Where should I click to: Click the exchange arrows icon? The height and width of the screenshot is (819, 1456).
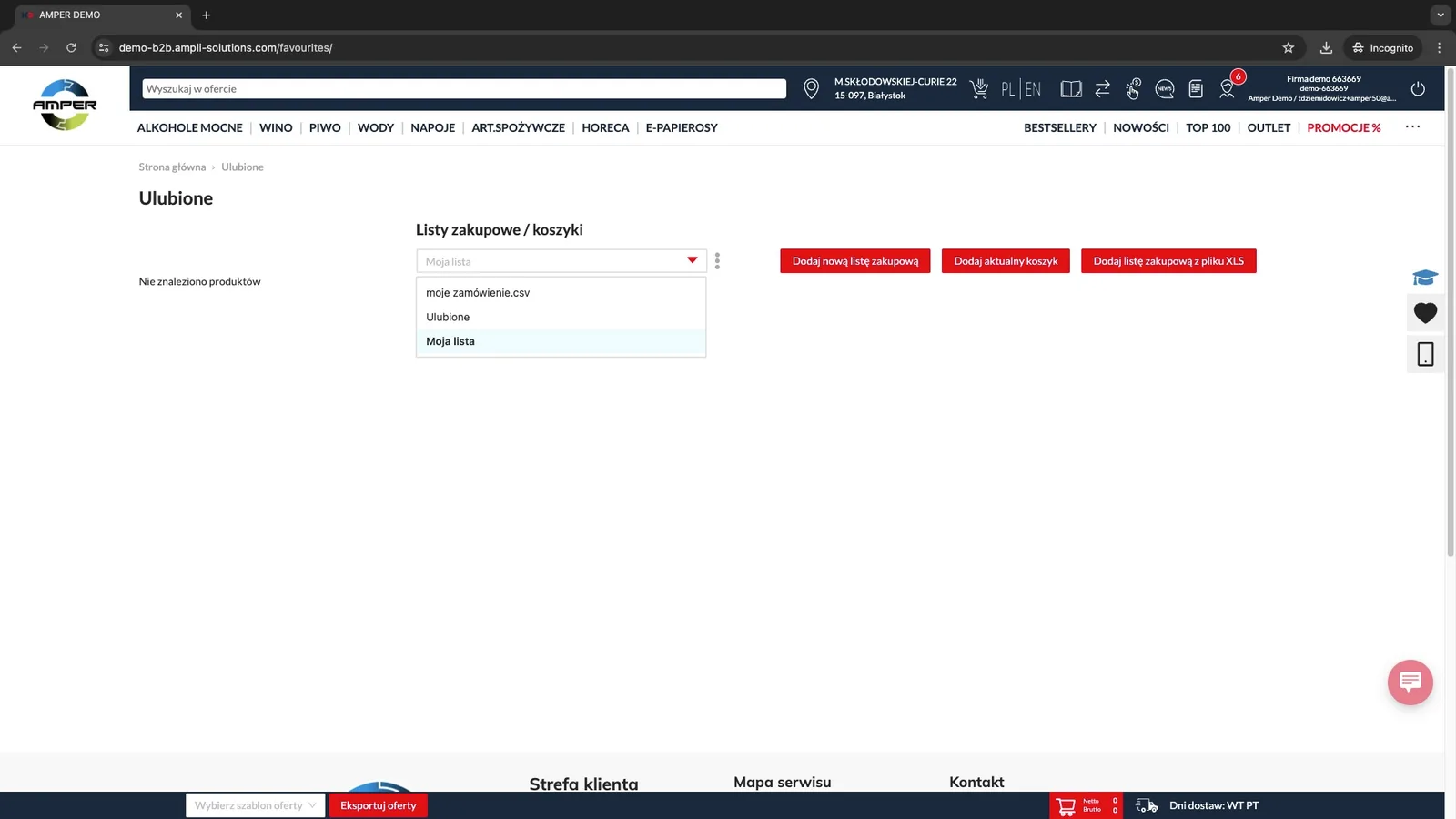pyautogui.click(x=1102, y=88)
